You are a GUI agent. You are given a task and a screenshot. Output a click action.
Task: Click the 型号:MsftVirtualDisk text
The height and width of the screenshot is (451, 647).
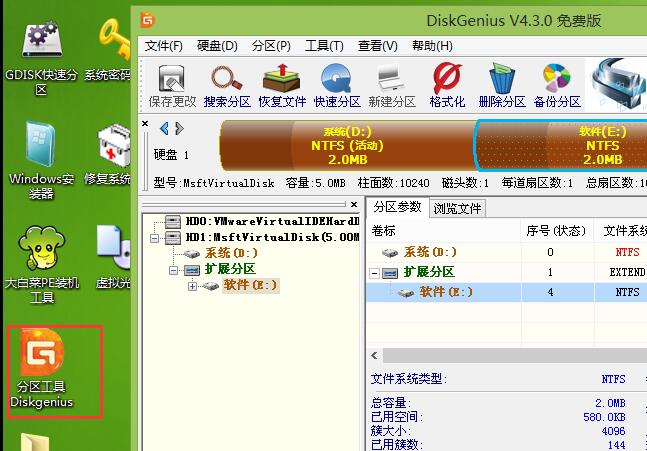tap(214, 183)
